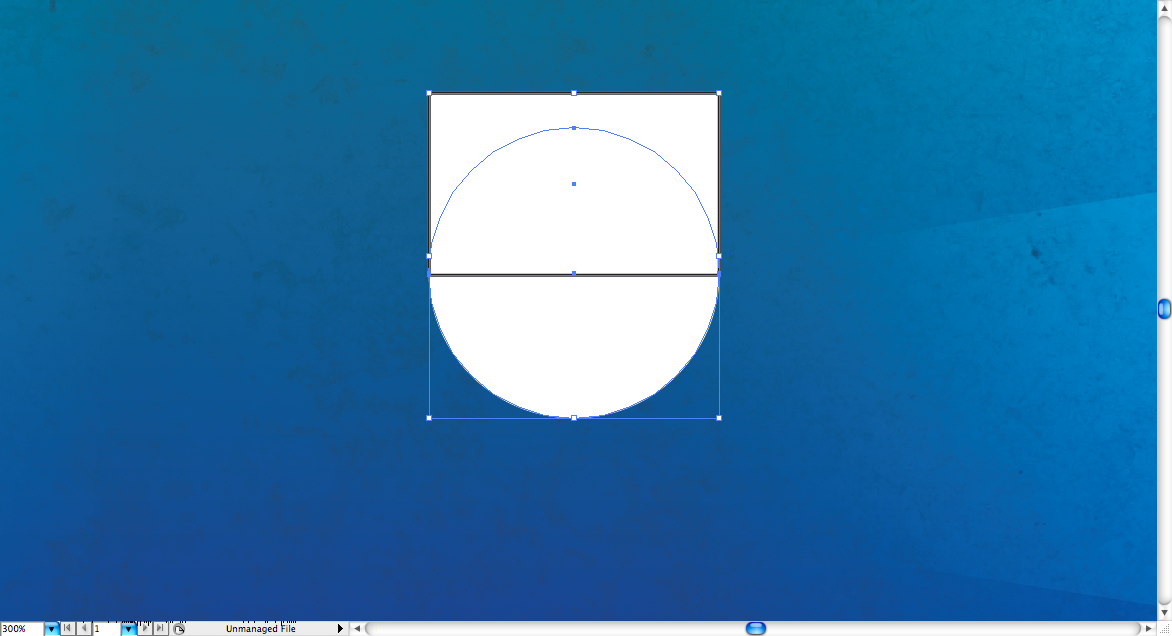The image size is (1172, 636).
Task: Click the 300% zoom field
Action: click(x=21, y=629)
